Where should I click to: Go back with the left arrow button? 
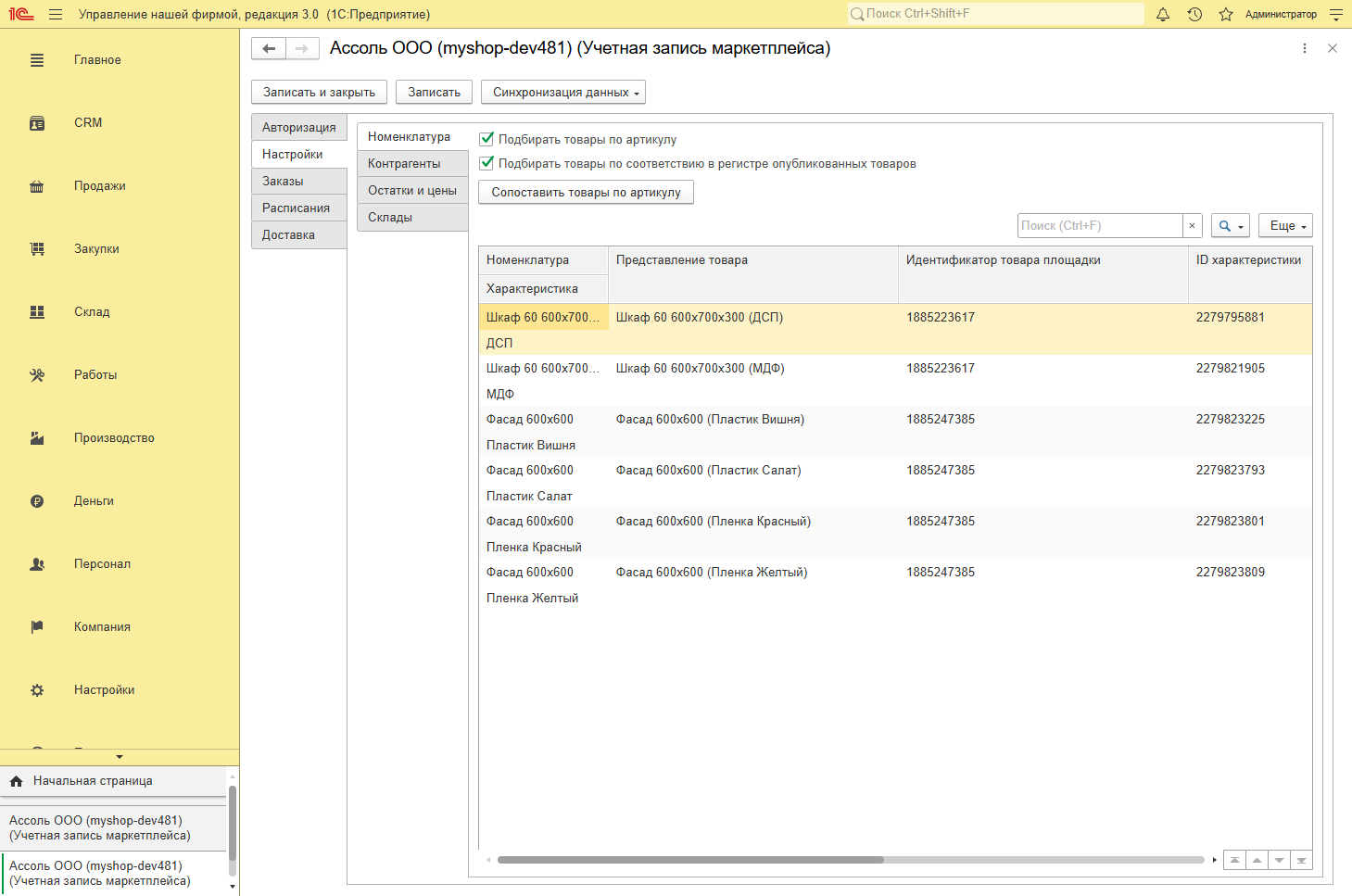pyautogui.click(x=269, y=49)
